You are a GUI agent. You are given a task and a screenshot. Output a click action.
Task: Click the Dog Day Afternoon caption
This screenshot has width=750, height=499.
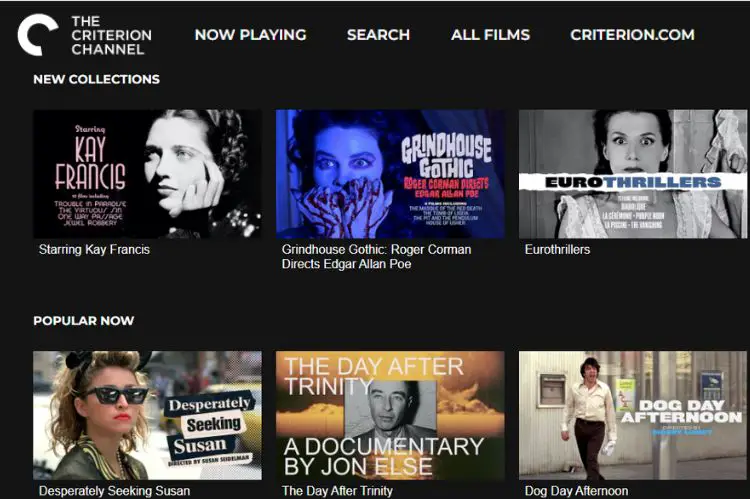coord(576,491)
